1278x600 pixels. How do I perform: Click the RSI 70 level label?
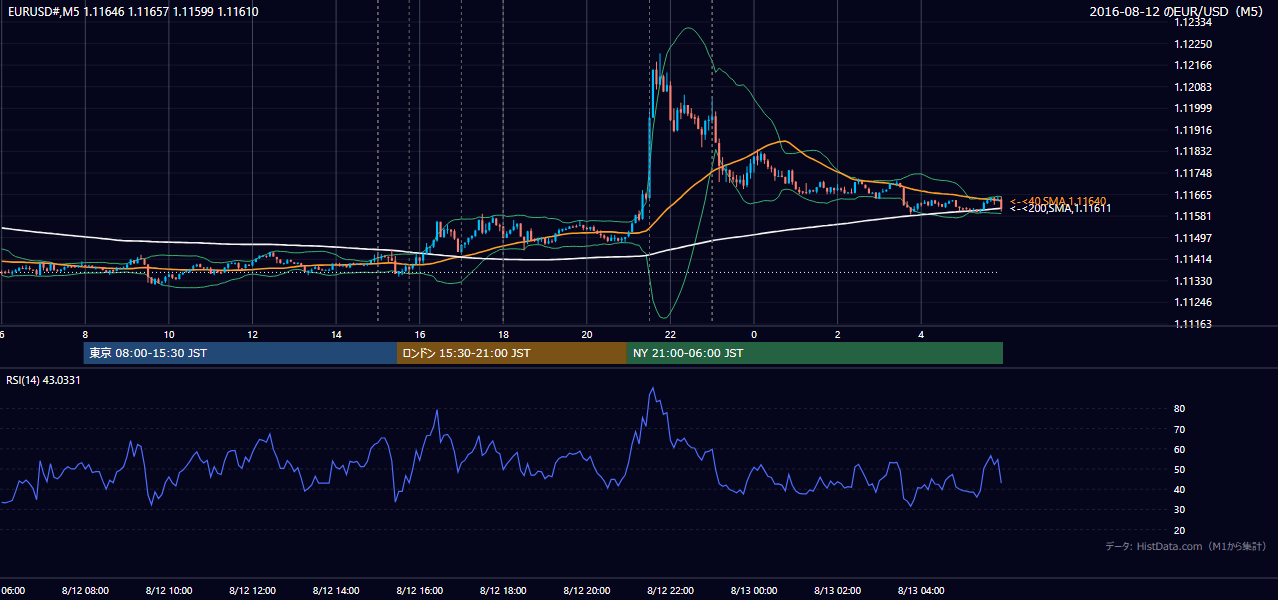tap(1180, 429)
